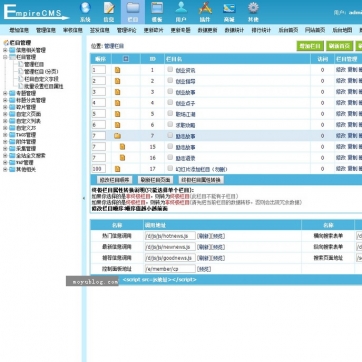Expand the 专题管理 tree node
362x362 pixels.
(5, 93)
